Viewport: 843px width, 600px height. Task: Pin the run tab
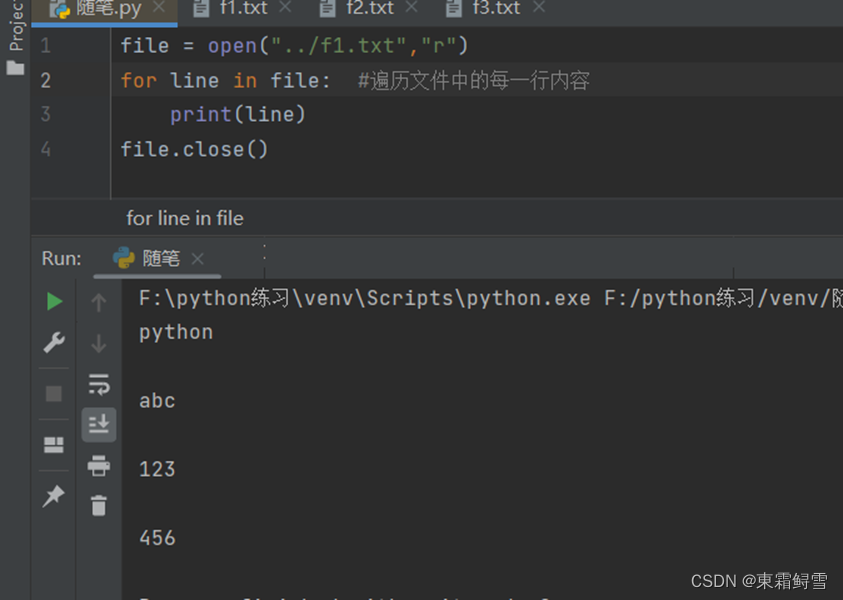point(54,496)
